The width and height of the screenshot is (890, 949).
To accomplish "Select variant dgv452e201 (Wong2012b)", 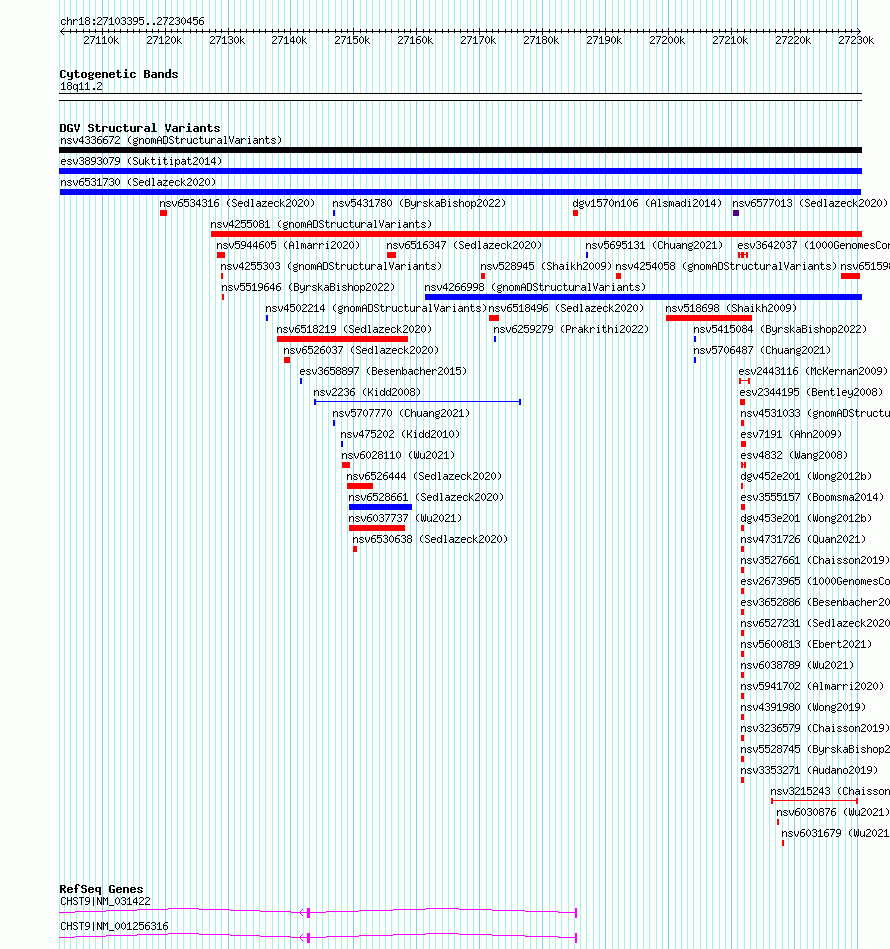I will click(x=807, y=476).
